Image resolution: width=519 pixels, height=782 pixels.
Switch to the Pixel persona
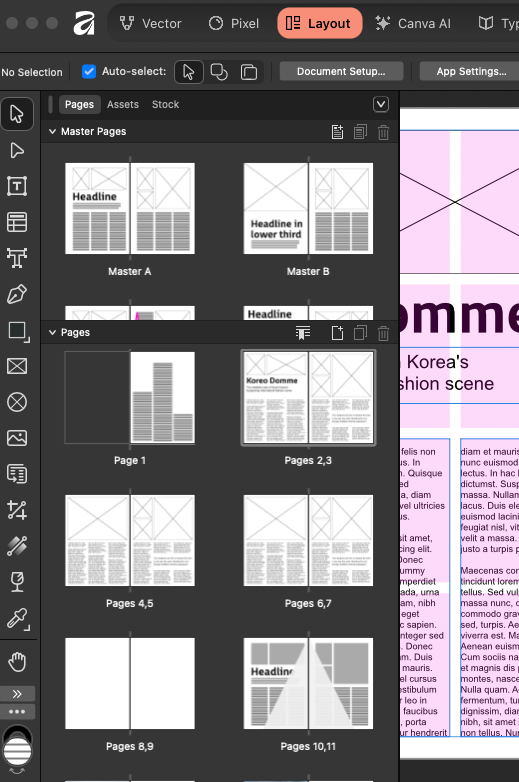click(234, 23)
